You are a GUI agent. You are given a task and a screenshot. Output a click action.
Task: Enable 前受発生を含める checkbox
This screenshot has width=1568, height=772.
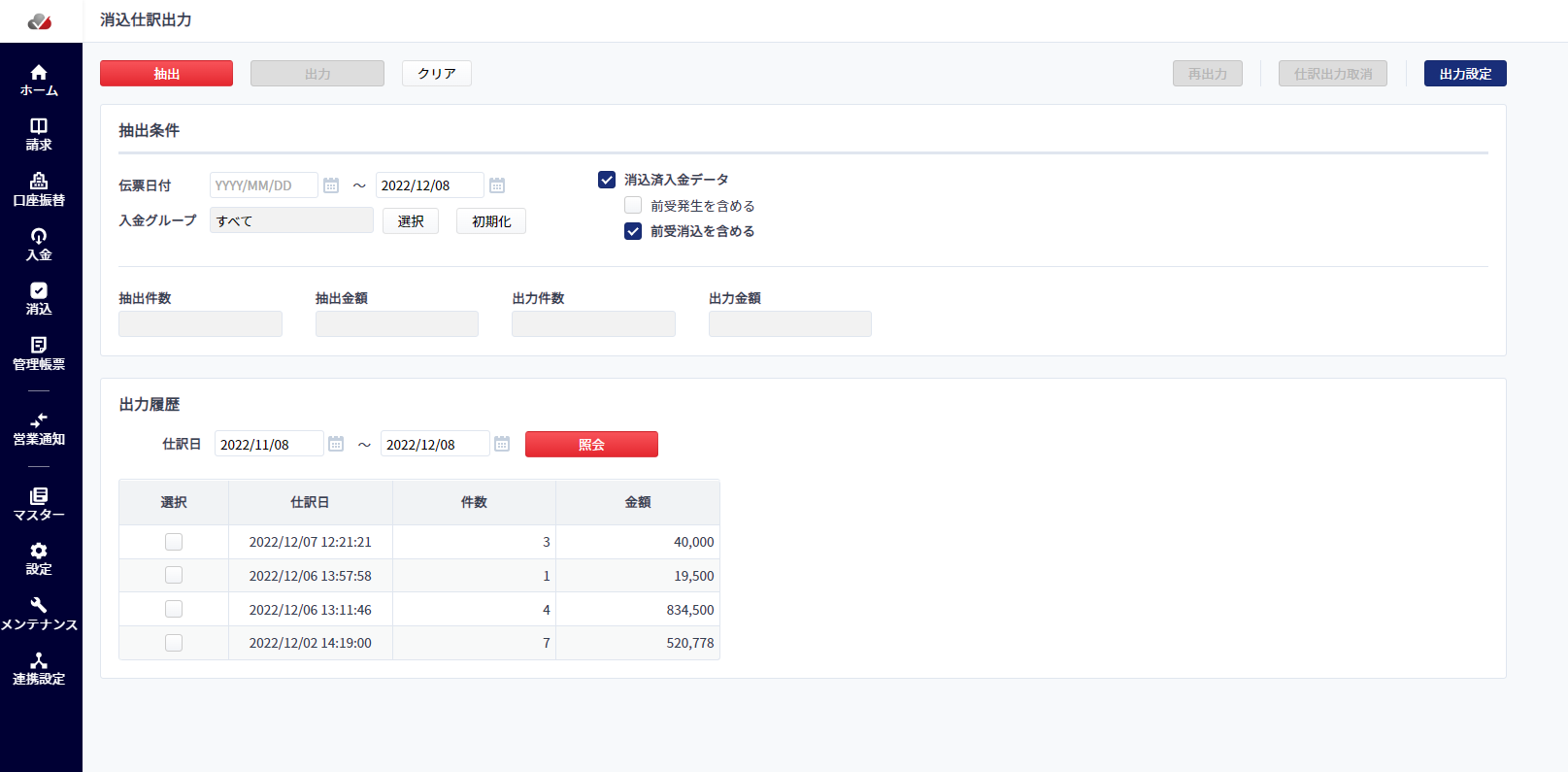click(633, 205)
